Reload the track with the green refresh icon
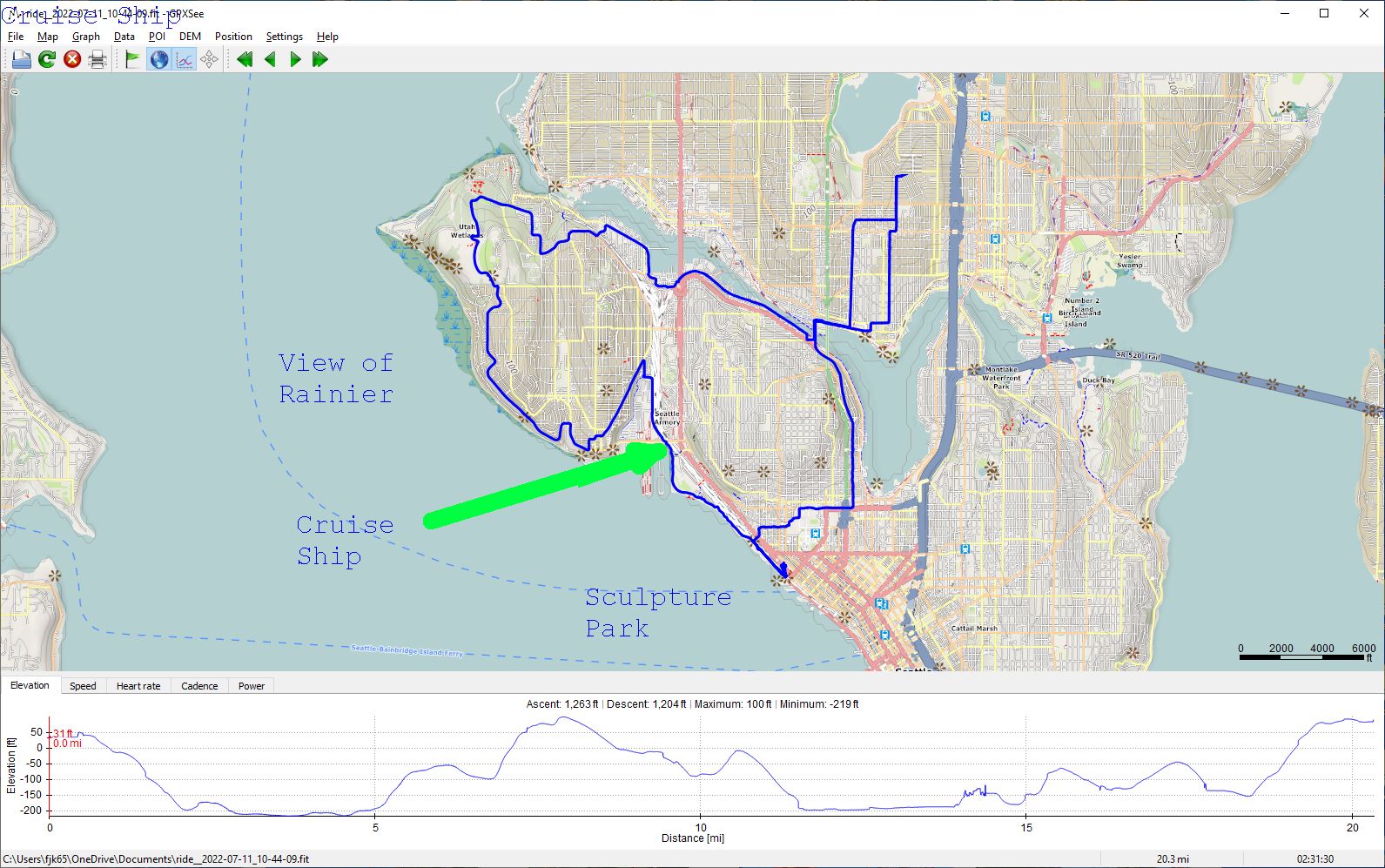 [x=47, y=59]
